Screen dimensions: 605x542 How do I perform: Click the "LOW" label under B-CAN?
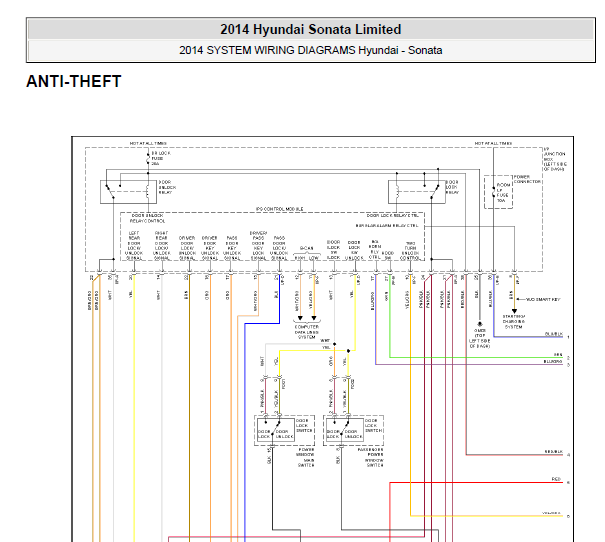tap(314, 258)
